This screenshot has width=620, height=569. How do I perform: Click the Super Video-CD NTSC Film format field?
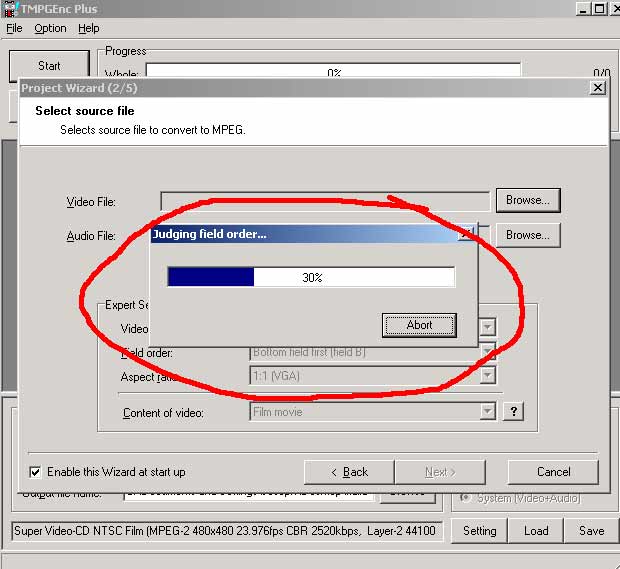[227, 531]
